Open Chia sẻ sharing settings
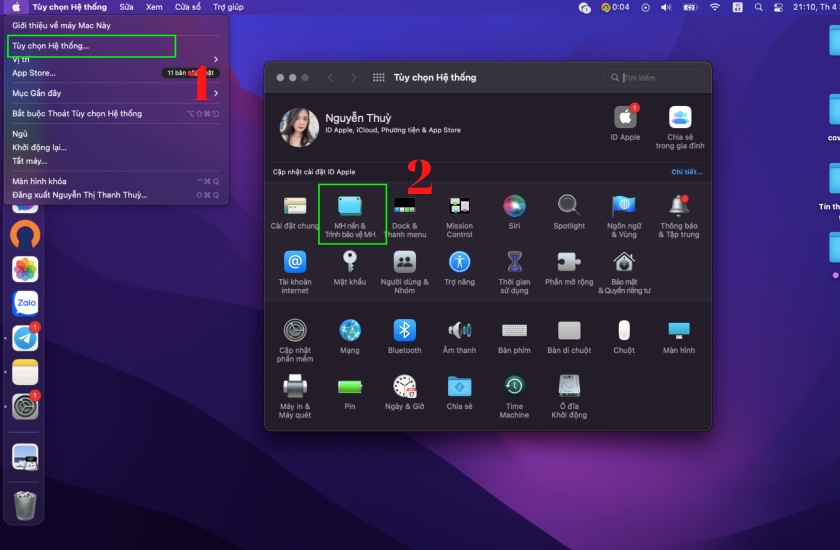The image size is (840, 550). tap(459, 393)
